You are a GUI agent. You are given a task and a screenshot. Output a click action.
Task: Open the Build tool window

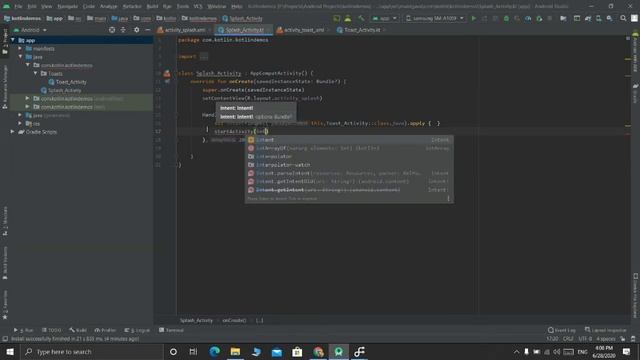click(78, 330)
